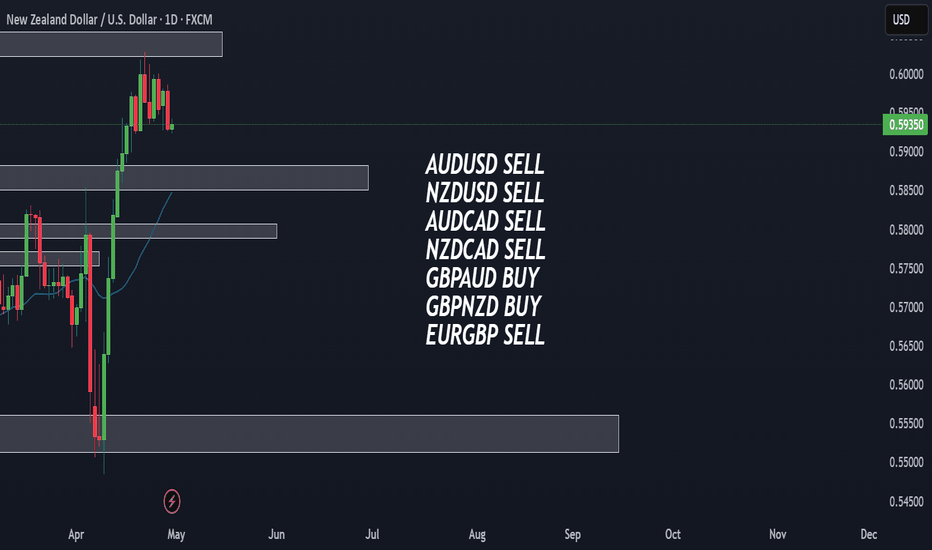
Task: Select the top resistance zone rectangle
Action: pos(111,44)
